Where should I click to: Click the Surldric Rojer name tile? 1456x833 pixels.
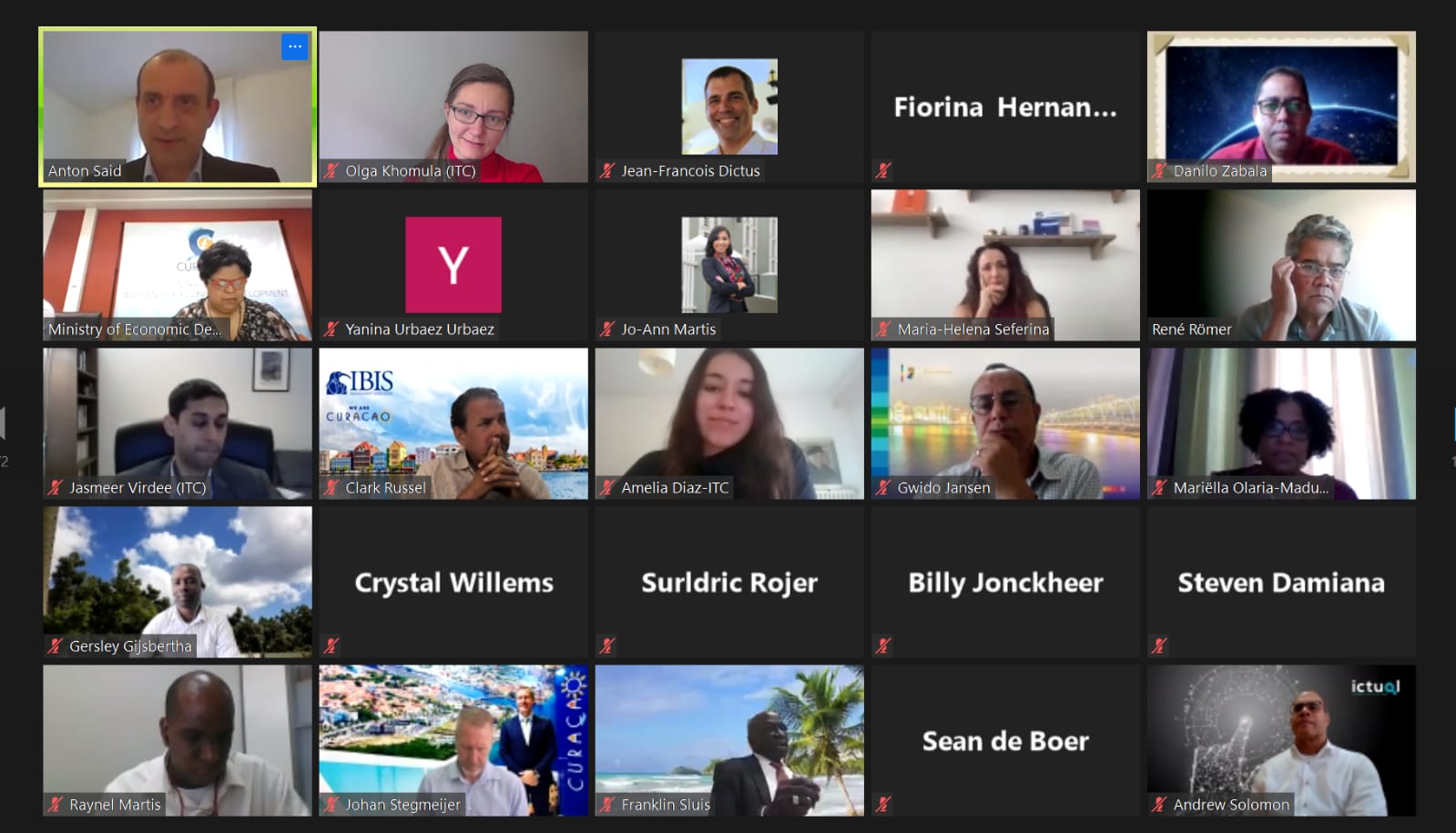pos(729,582)
